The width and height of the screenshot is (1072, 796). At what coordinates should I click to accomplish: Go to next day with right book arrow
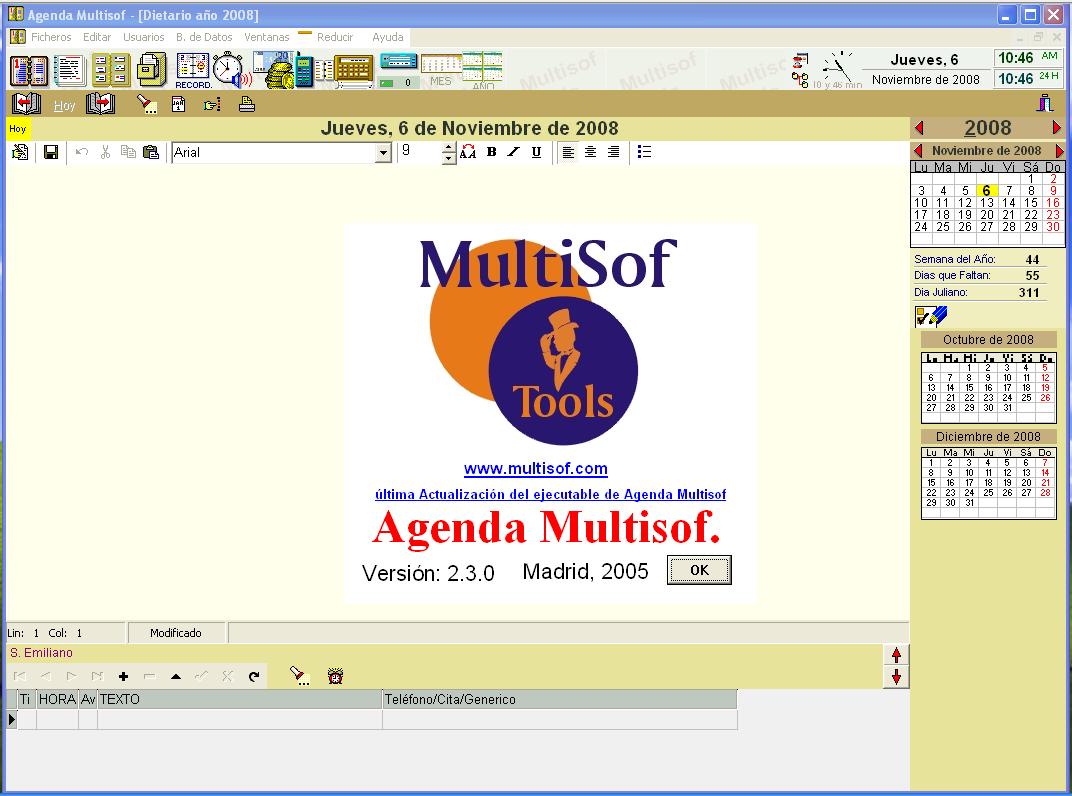tap(100, 104)
